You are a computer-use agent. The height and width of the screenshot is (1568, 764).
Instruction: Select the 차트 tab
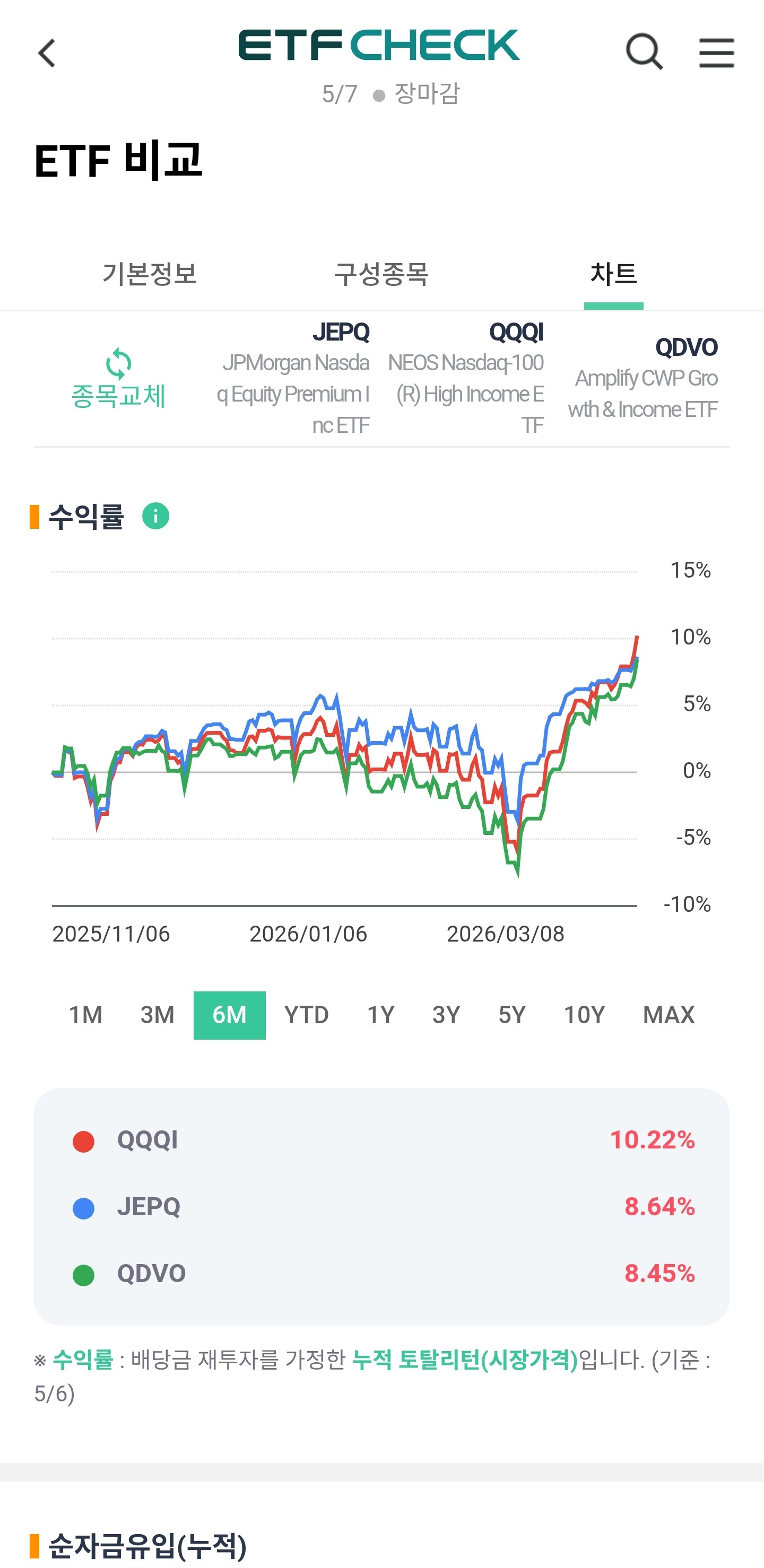coord(614,274)
